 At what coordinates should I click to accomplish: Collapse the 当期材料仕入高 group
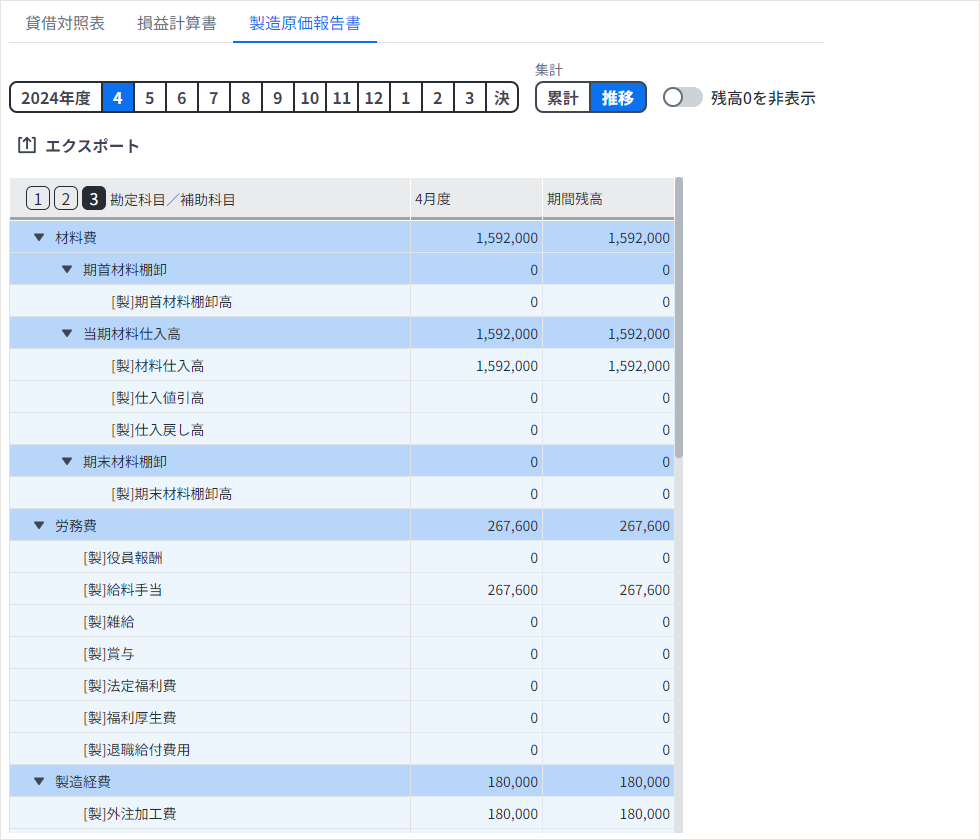point(67,334)
